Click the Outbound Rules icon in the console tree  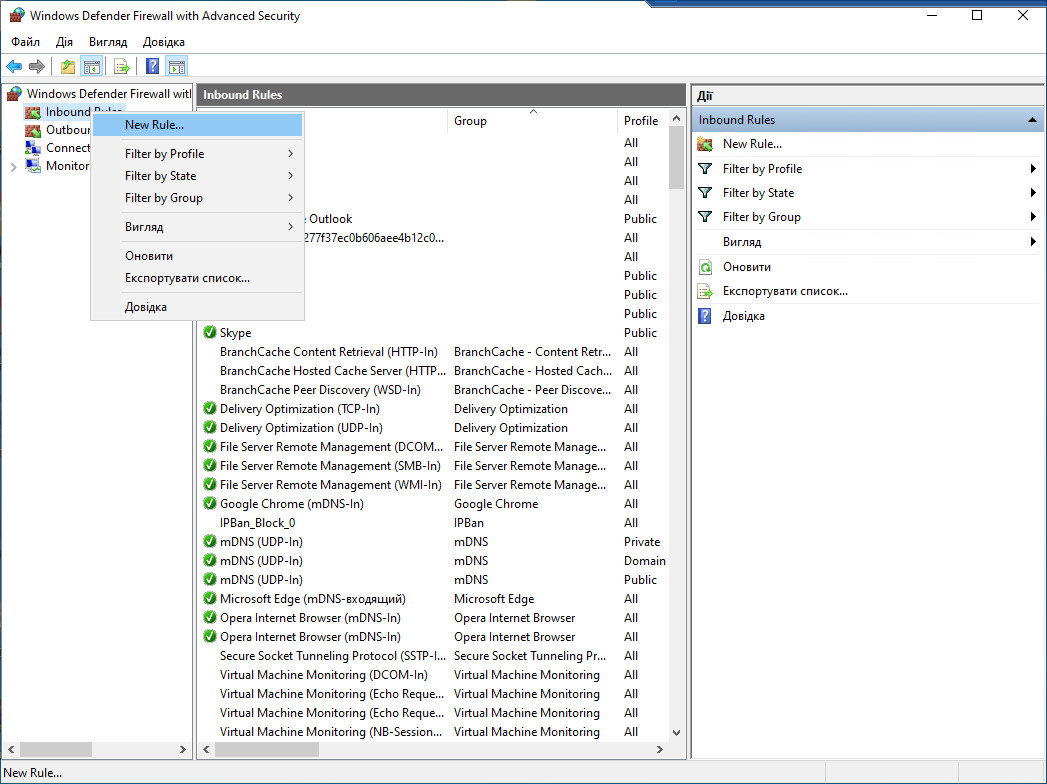coord(33,130)
